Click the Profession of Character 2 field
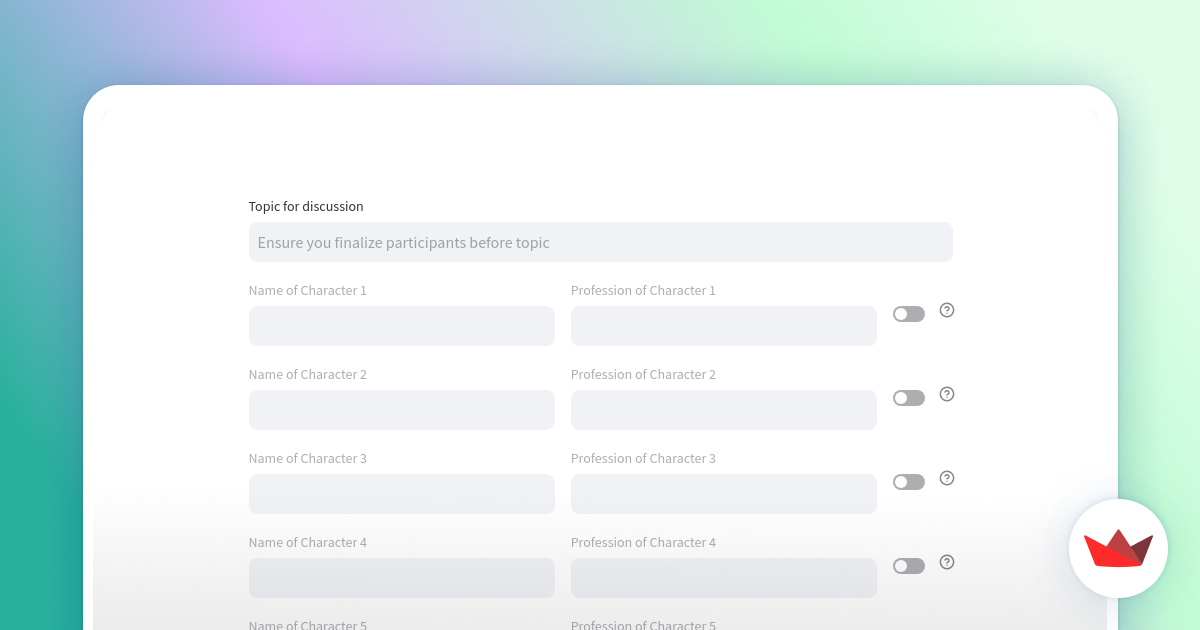Image resolution: width=1200 pixels, height=630 pixels. tap(724, 410)
